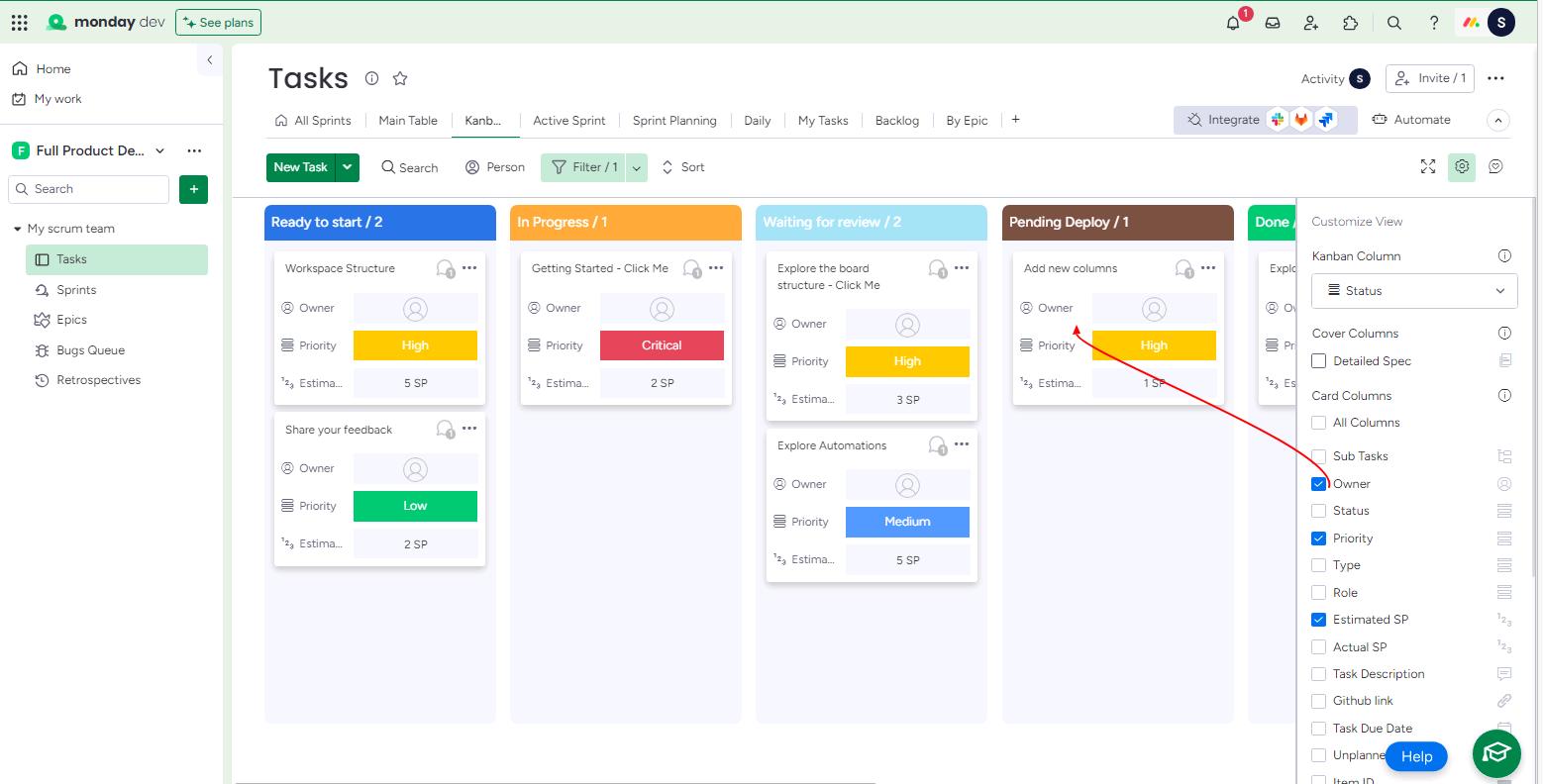Open New Task dropdown arrow
Image resolution: width=1543 pixels, height=784 pixels.
coord(348,167)
